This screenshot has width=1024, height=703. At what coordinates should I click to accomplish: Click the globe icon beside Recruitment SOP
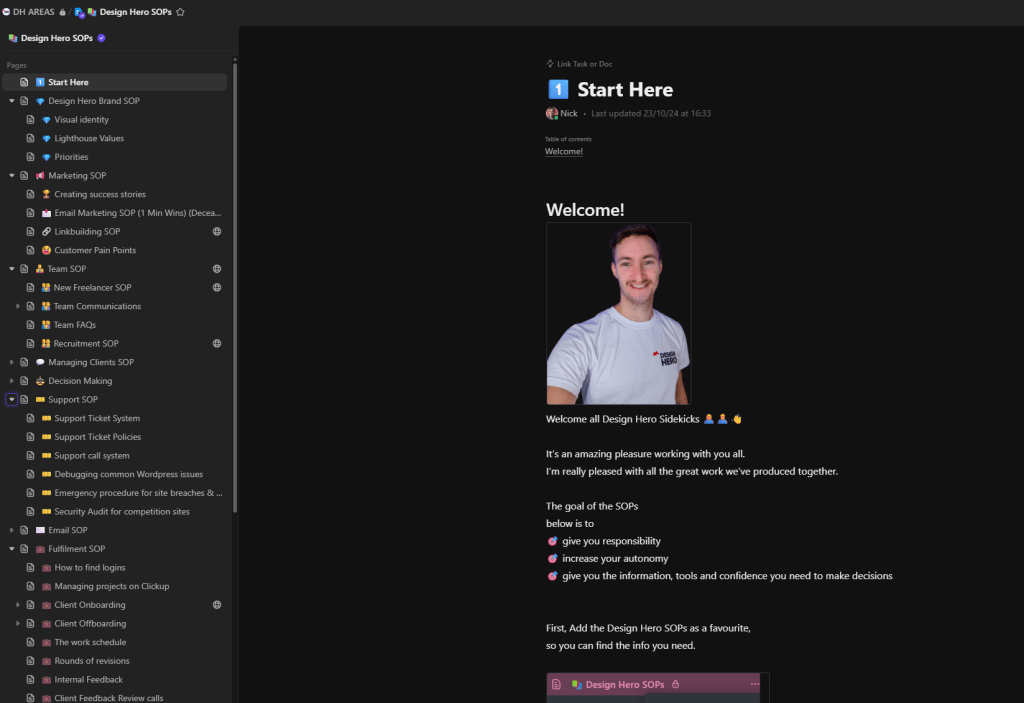[x=217, y=344]
